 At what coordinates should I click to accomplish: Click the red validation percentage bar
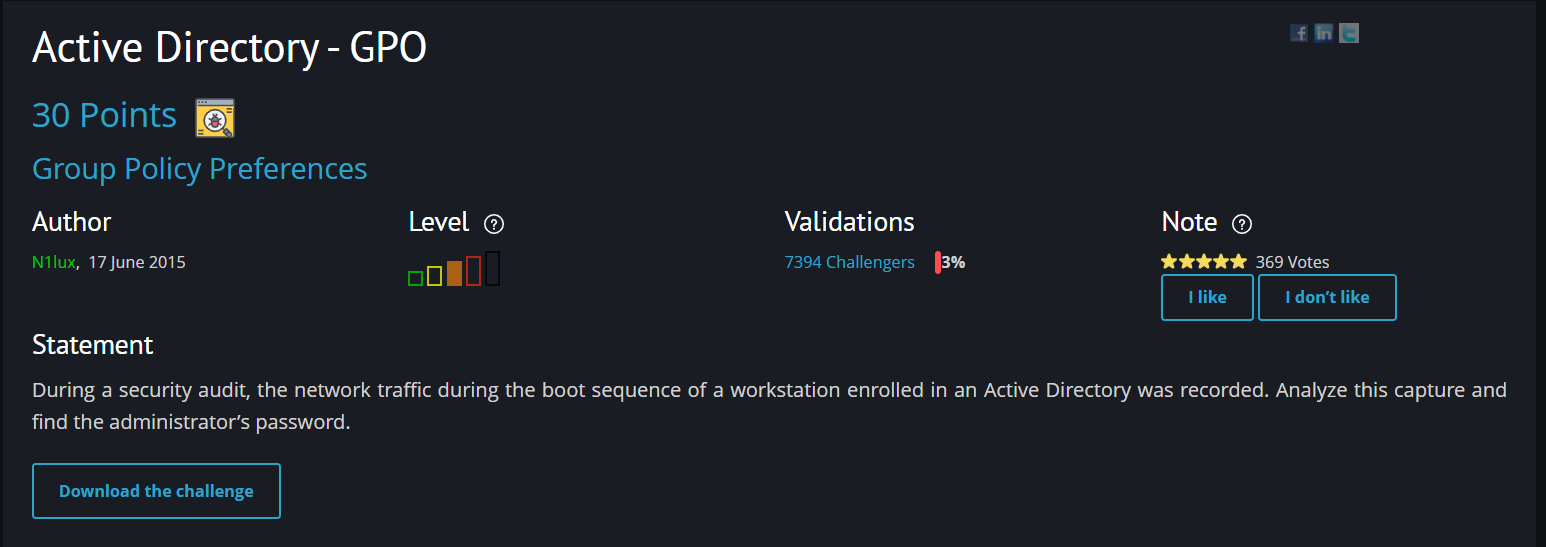click(x=938, y=263)
